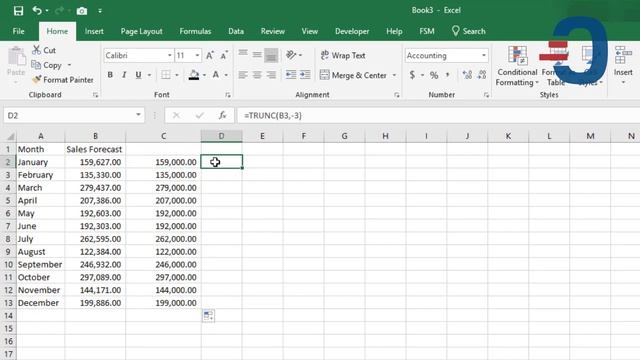The image size is (640, 360).
Task: Open the Developer tab
Action: click(x=352, y=31)
